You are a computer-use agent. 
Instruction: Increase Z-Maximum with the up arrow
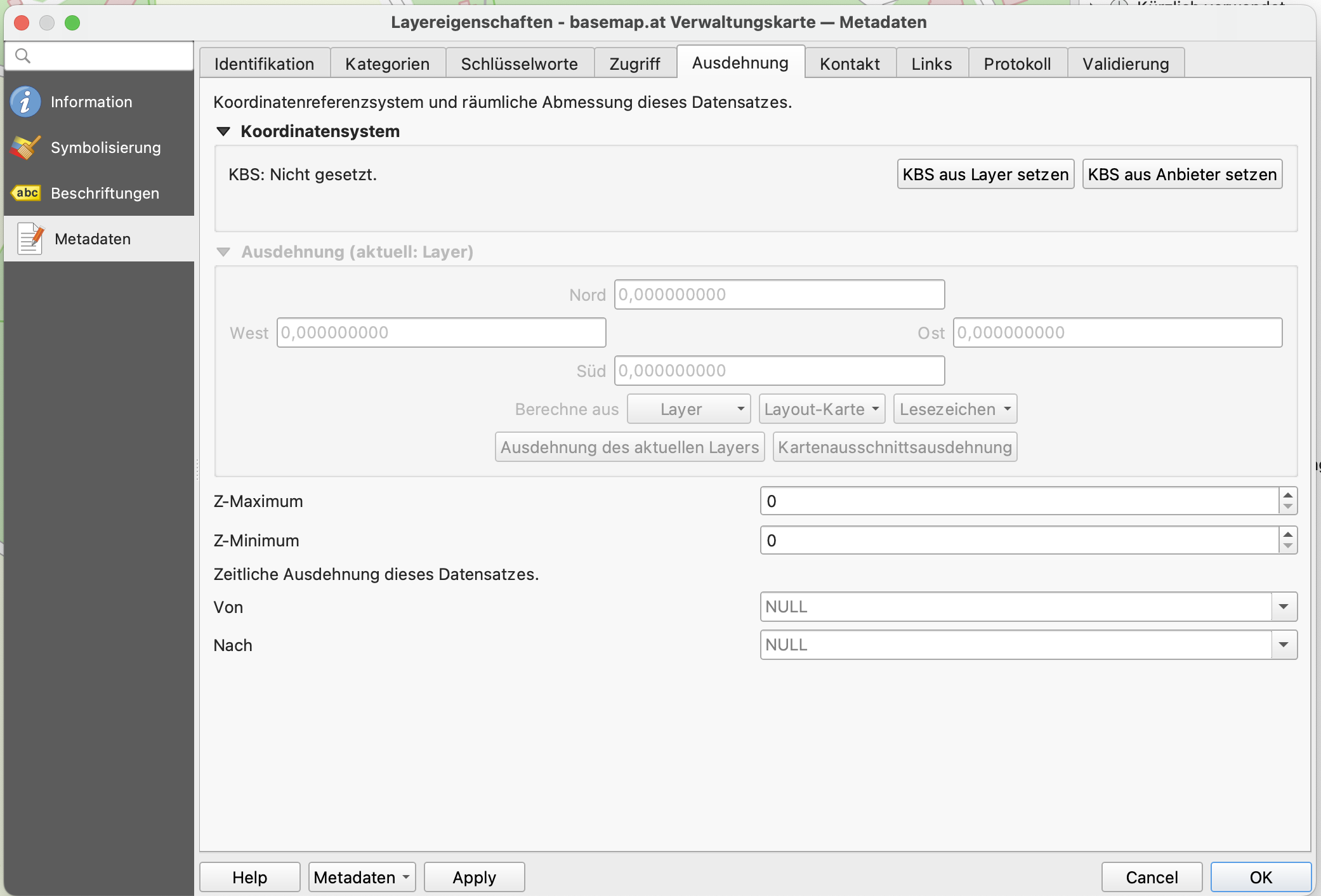[x=1287, y=495]
